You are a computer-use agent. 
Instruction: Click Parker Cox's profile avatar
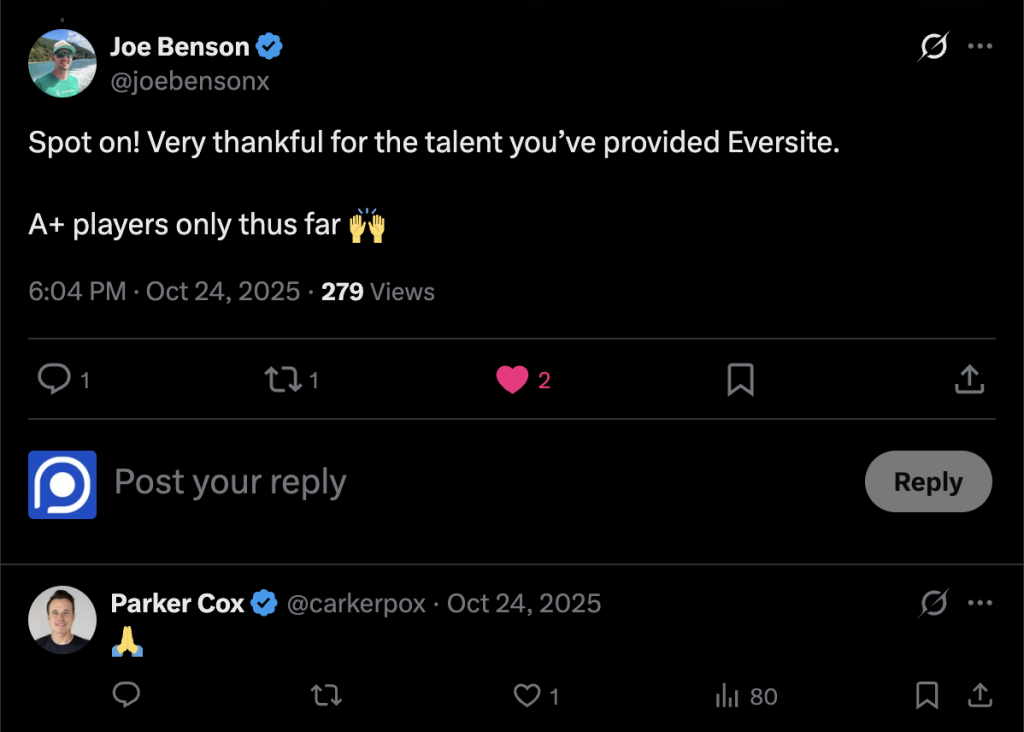(x=62, y=619)
